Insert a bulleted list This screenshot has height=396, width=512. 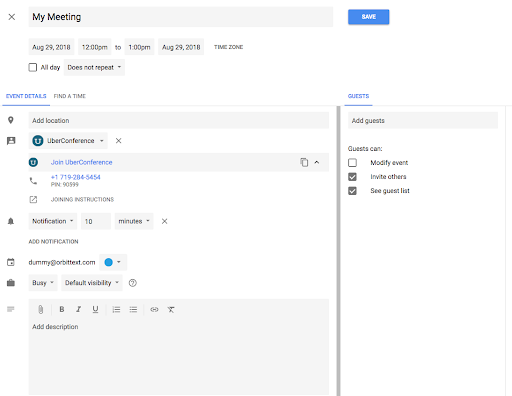[x=133, y=309]
